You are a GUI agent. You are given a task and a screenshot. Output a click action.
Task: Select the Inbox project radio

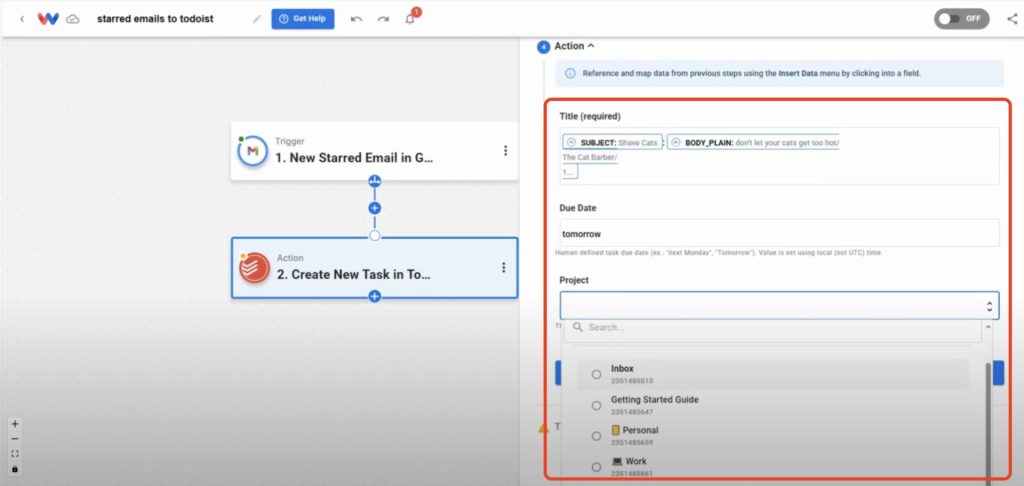596,374
